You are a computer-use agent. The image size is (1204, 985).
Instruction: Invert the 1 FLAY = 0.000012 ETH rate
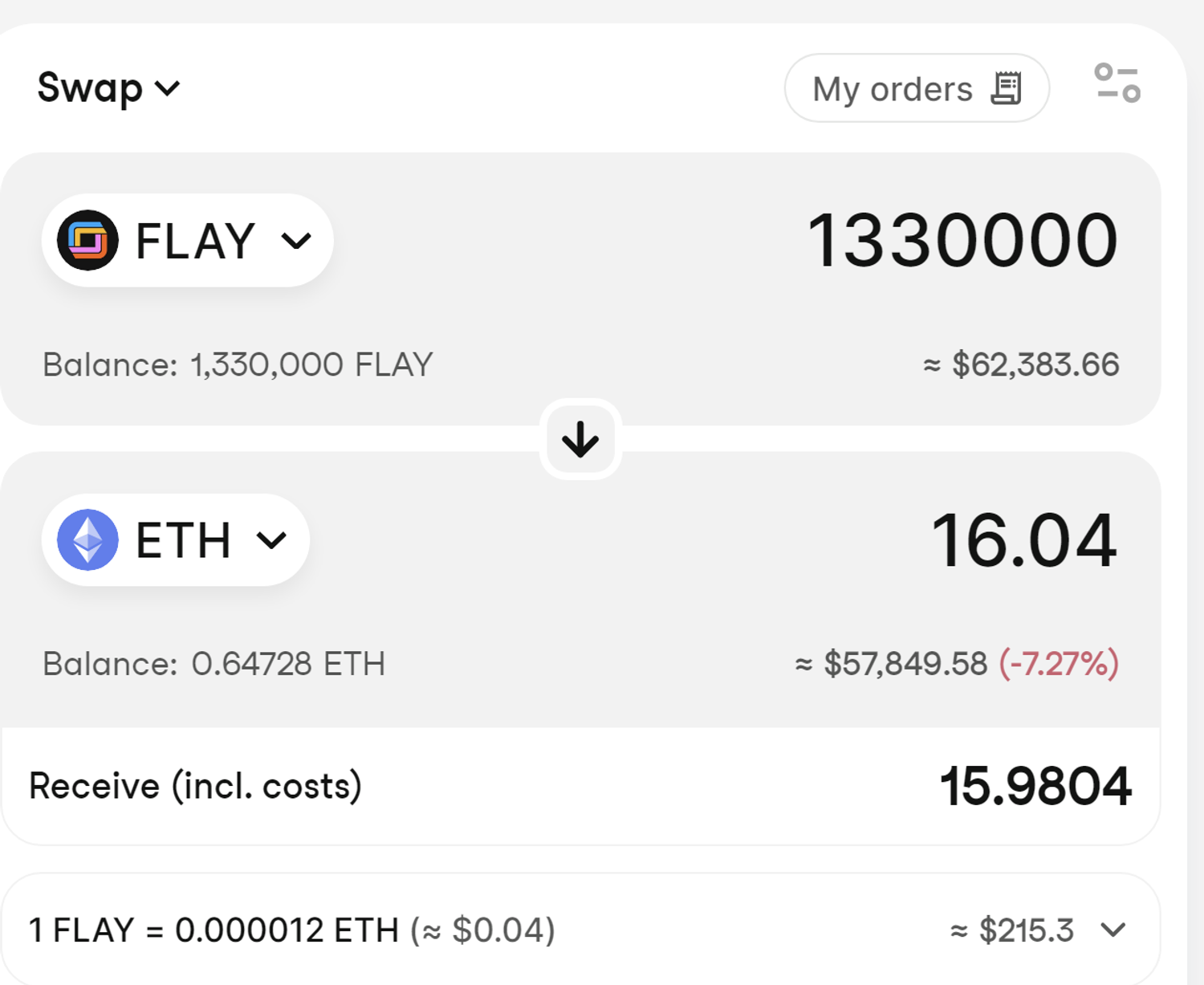pyautogui.click(x=214, y=930)
